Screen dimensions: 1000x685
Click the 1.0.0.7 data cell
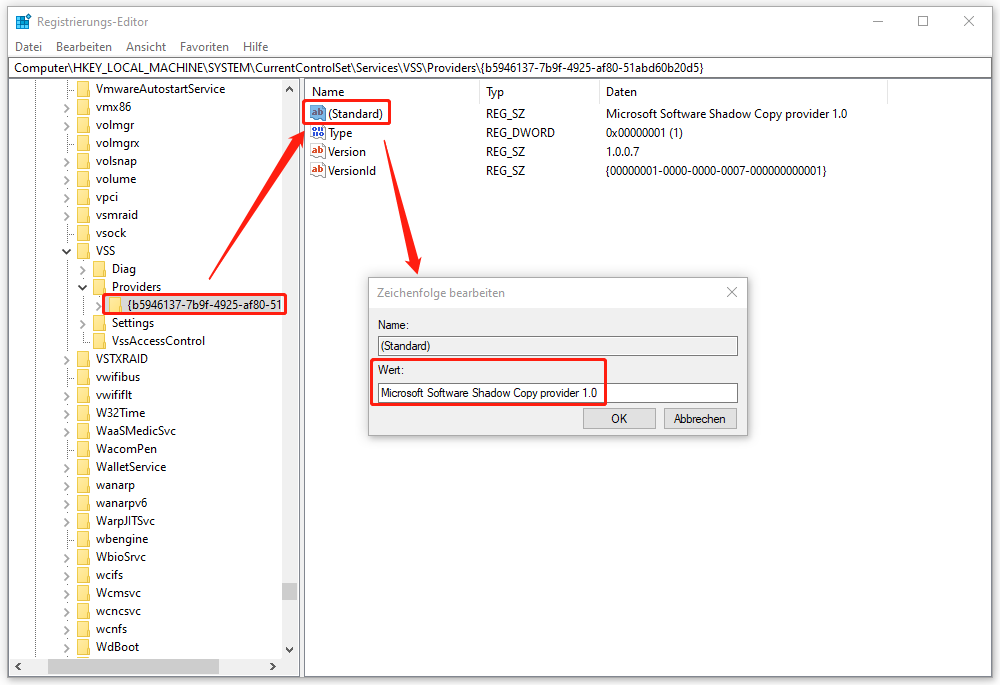point(622,152)
